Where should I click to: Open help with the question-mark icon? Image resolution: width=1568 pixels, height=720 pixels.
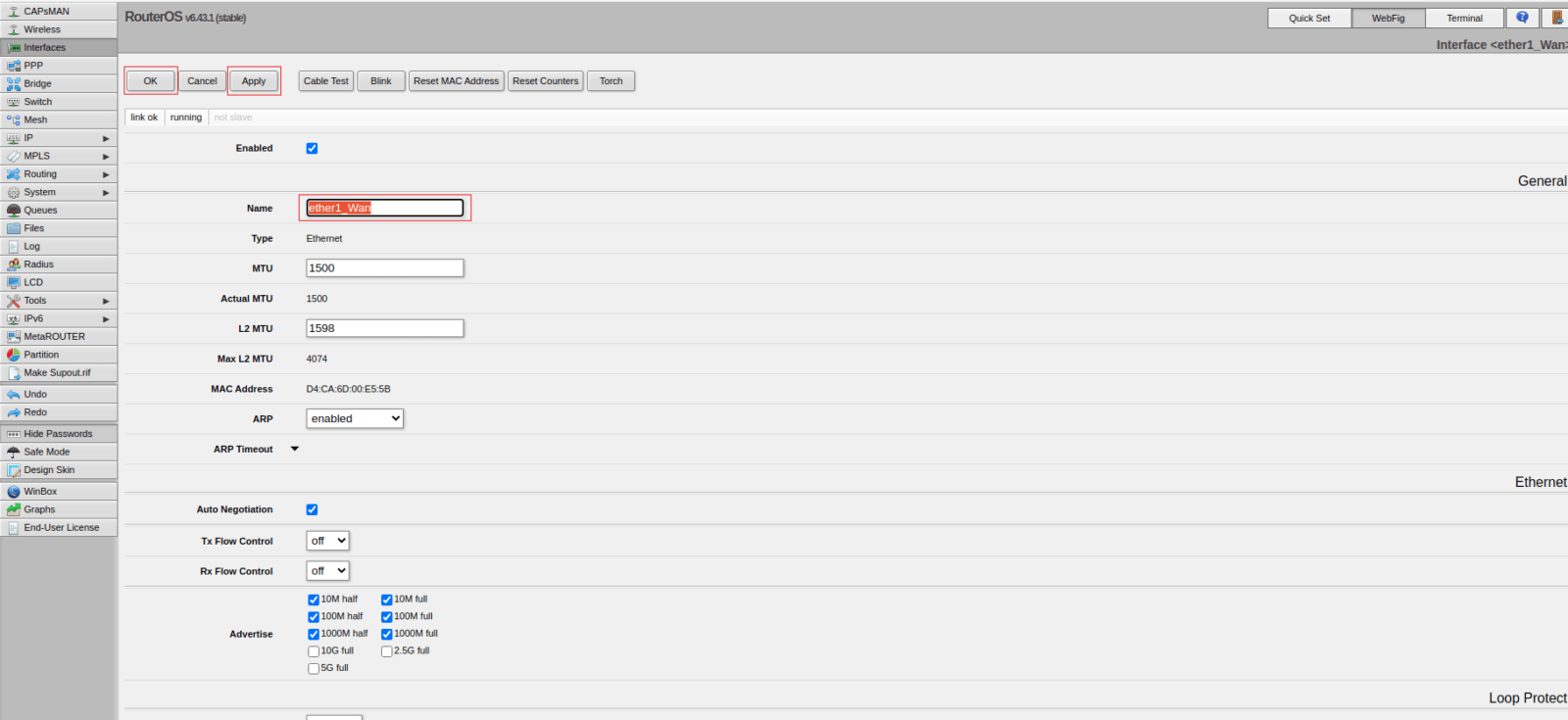tap(1522, 18)
